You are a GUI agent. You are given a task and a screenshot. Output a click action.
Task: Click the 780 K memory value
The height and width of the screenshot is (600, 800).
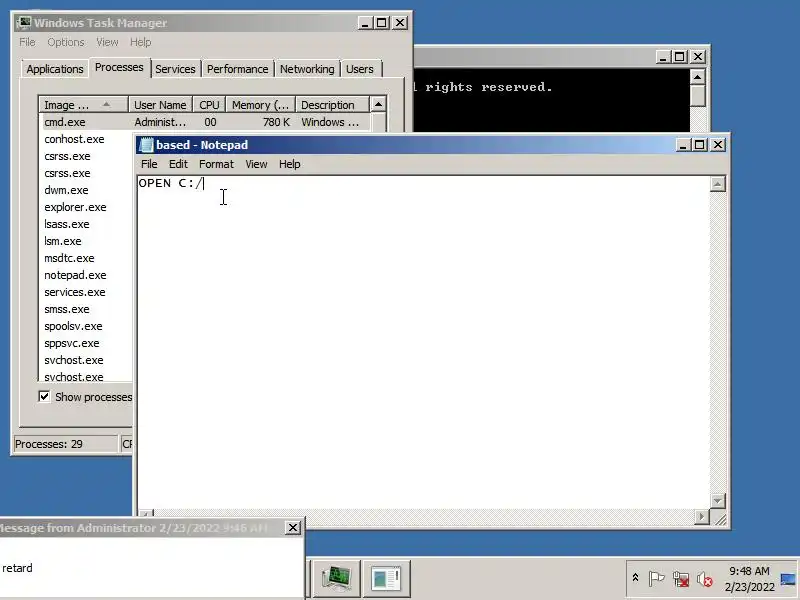(x=277, y=122)
